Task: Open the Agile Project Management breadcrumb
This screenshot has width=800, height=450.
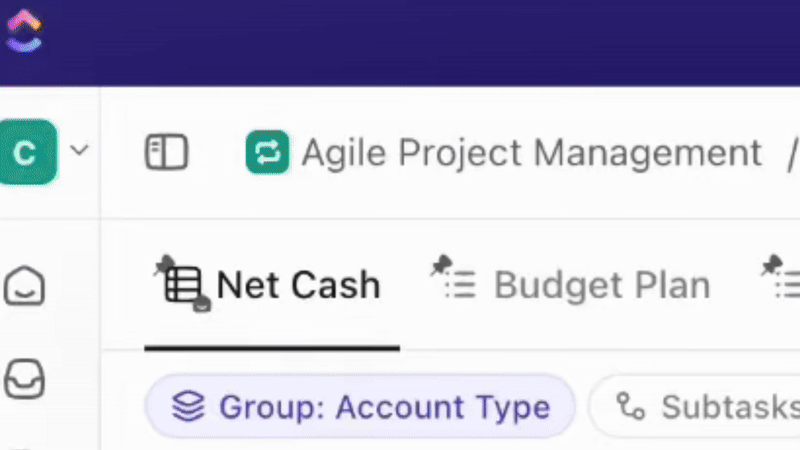Action: [x=531, y=153]
